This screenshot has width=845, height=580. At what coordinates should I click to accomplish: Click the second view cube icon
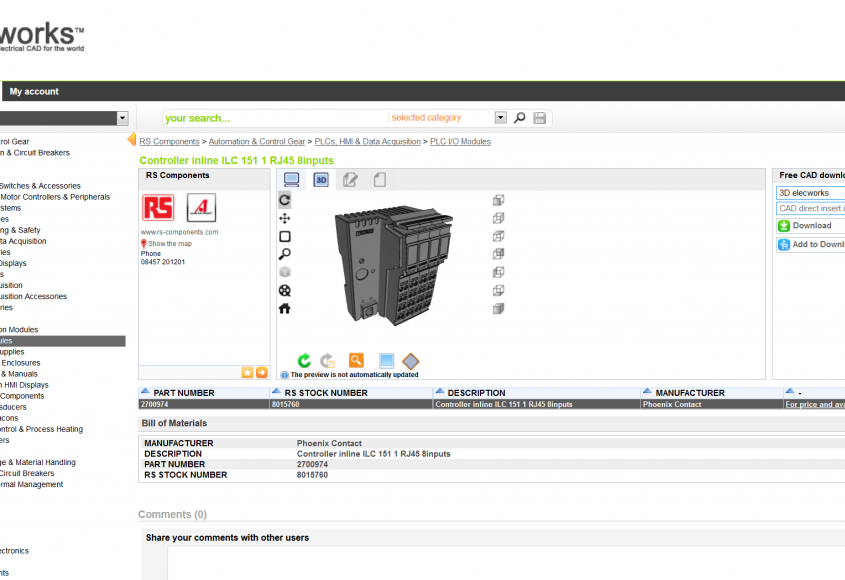pos(498,218)
